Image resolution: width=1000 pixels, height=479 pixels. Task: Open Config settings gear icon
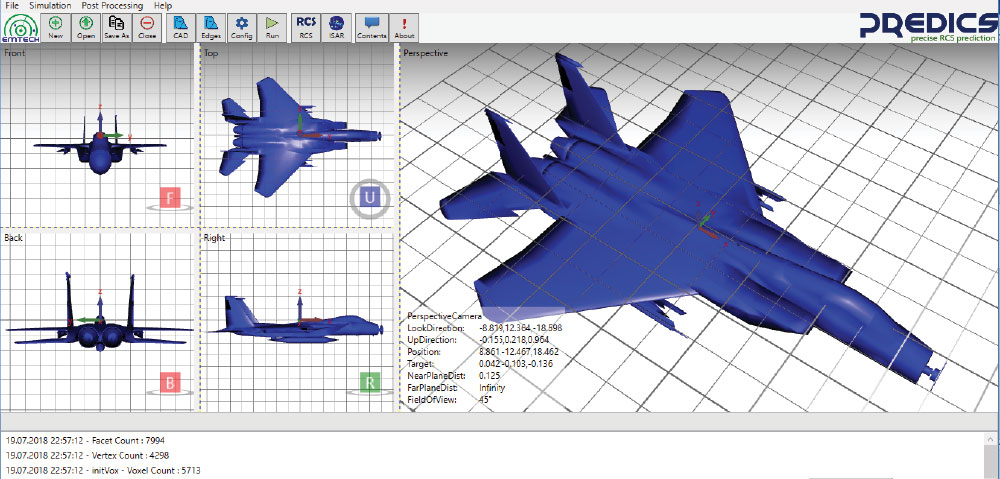[241, 25]
